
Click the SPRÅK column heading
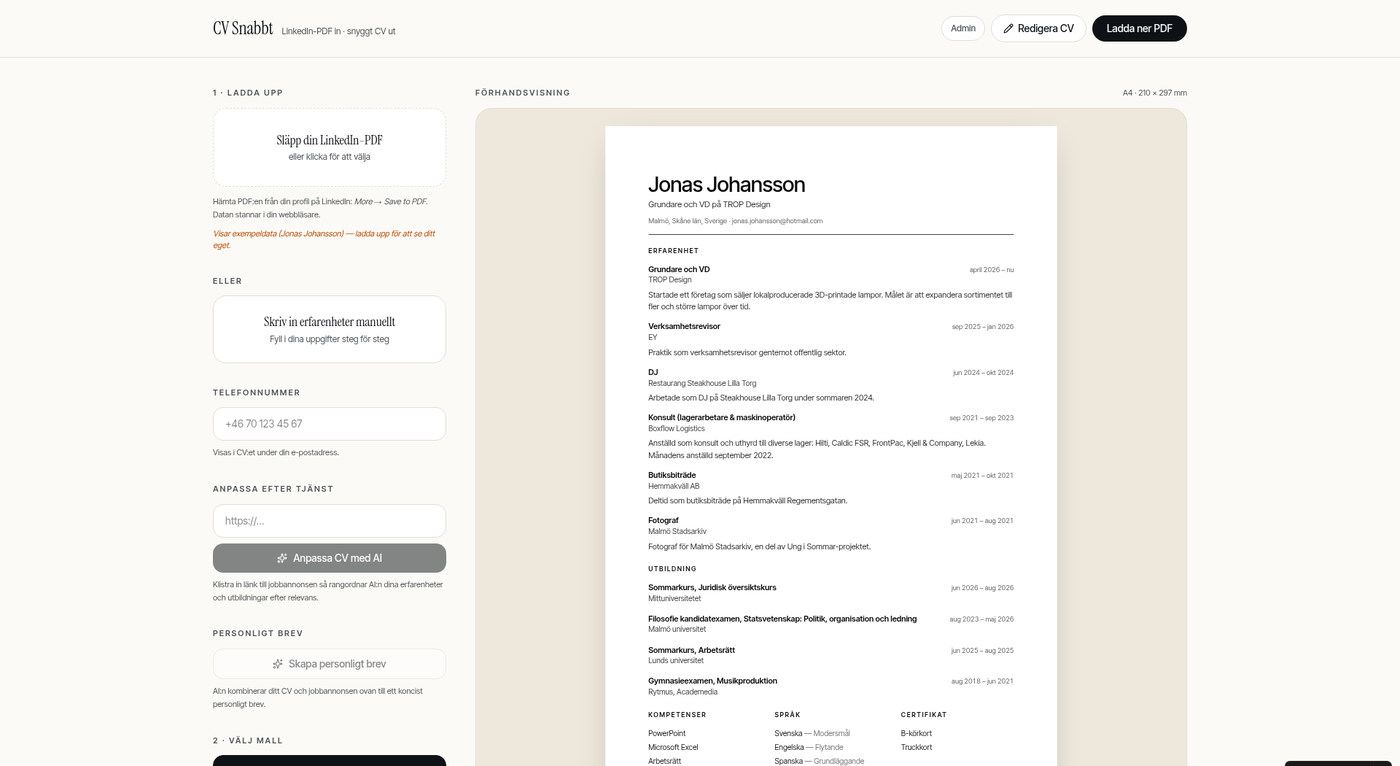(x=787, y=715)
